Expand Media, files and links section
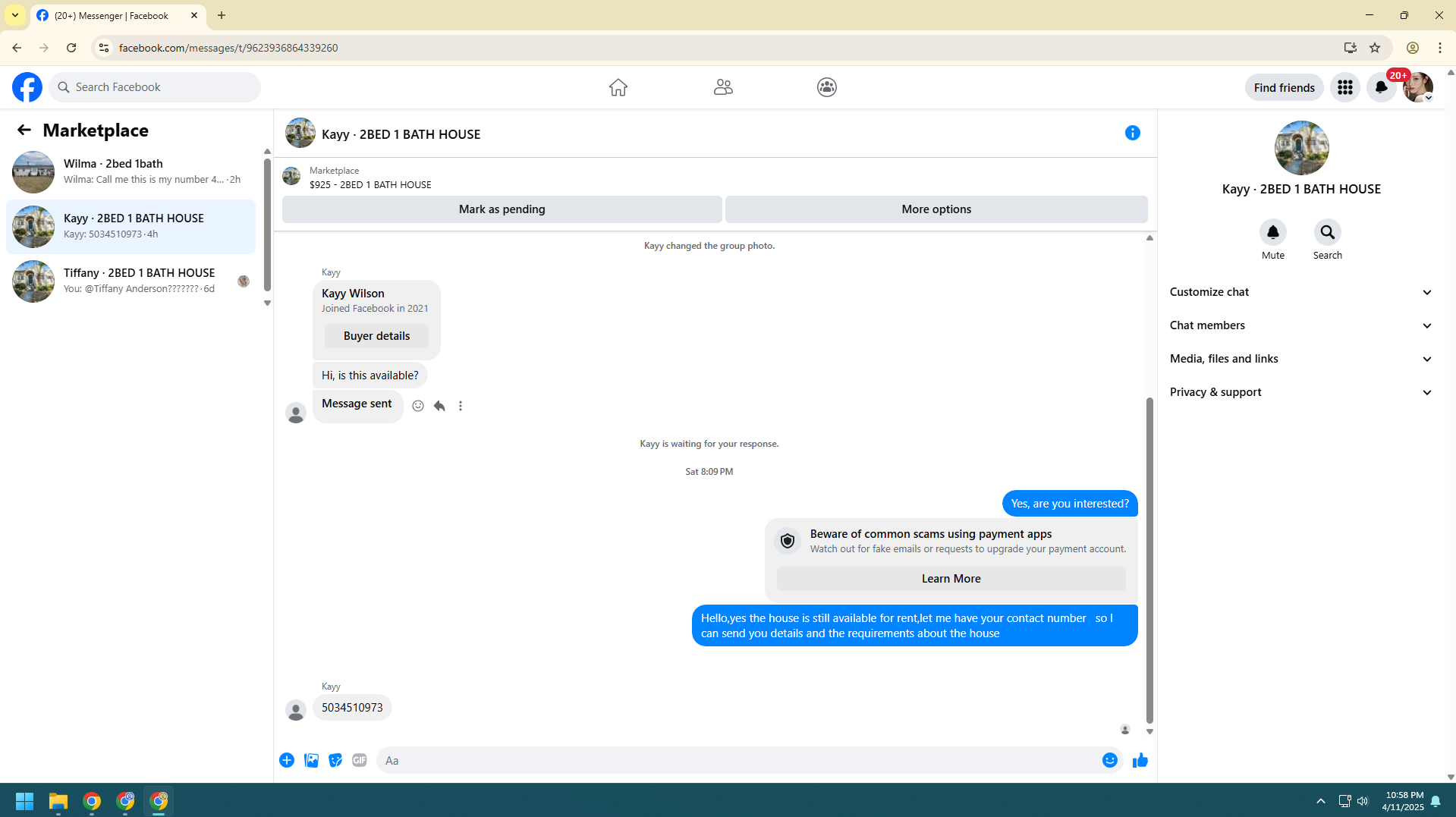The width and height of the screenshot is (1456, 817). point(1301,359)
